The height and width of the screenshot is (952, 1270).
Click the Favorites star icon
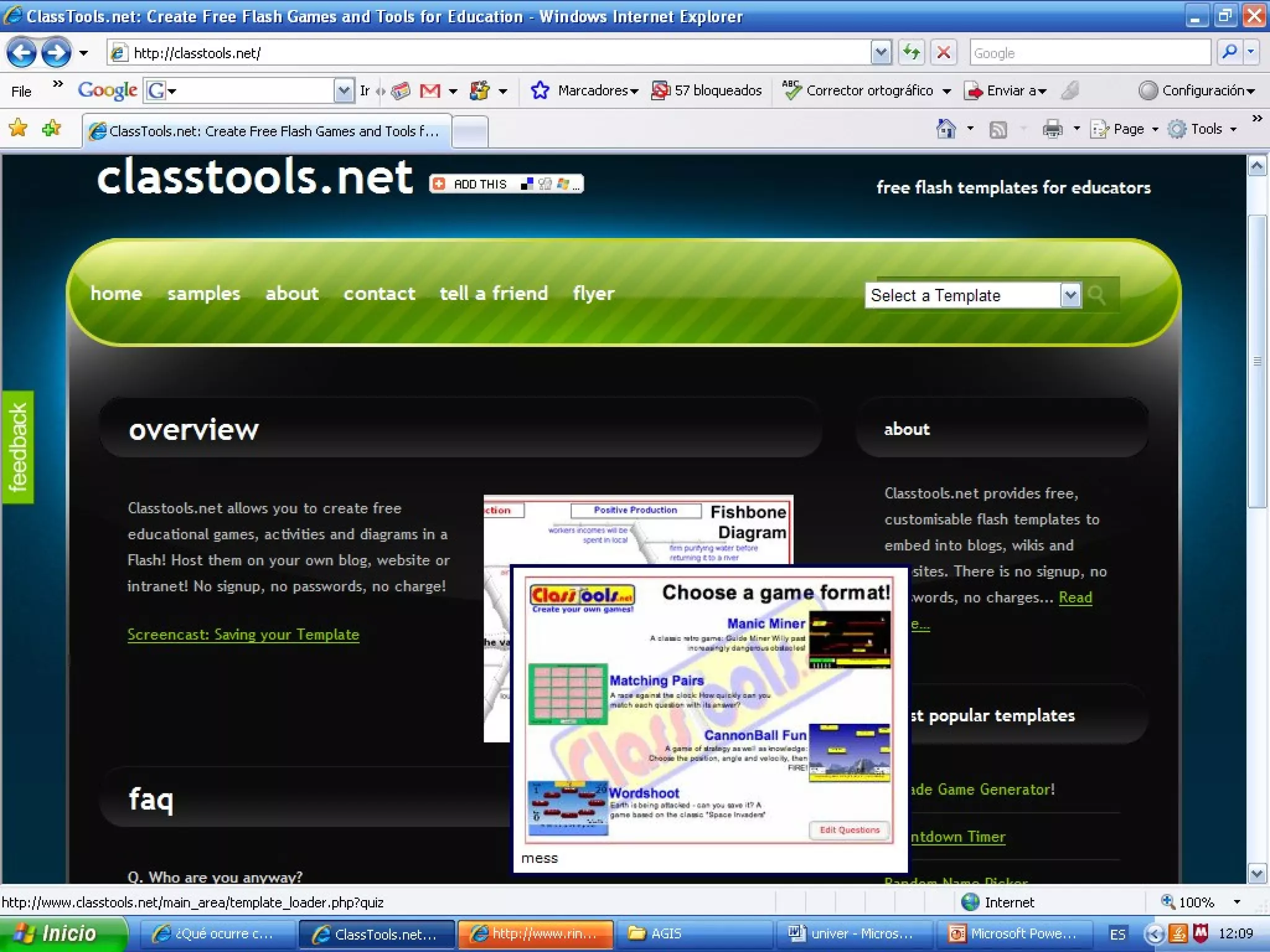pyautogui.click(x=18, y=129)
